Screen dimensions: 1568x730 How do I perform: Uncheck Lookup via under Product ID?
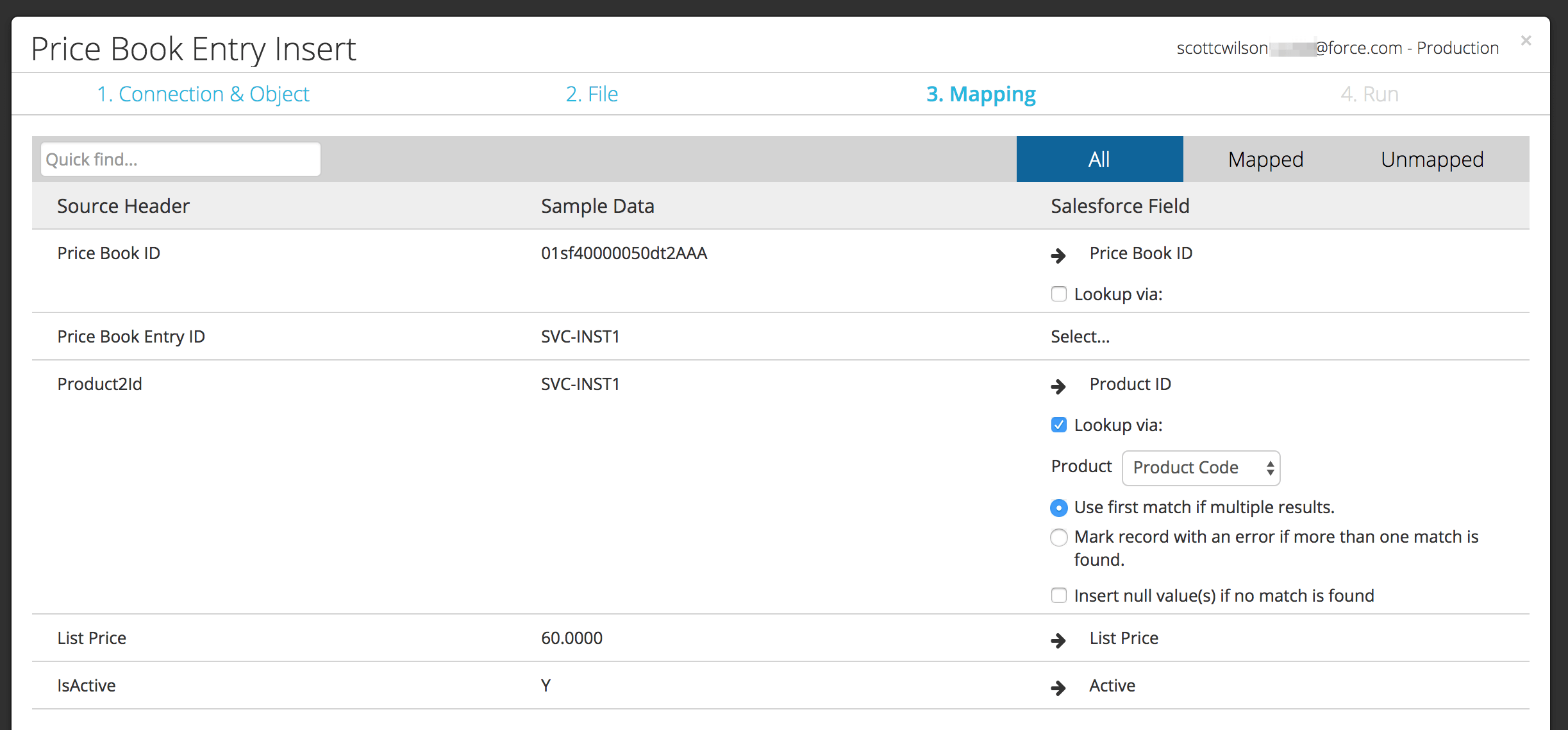[1059, 425]
